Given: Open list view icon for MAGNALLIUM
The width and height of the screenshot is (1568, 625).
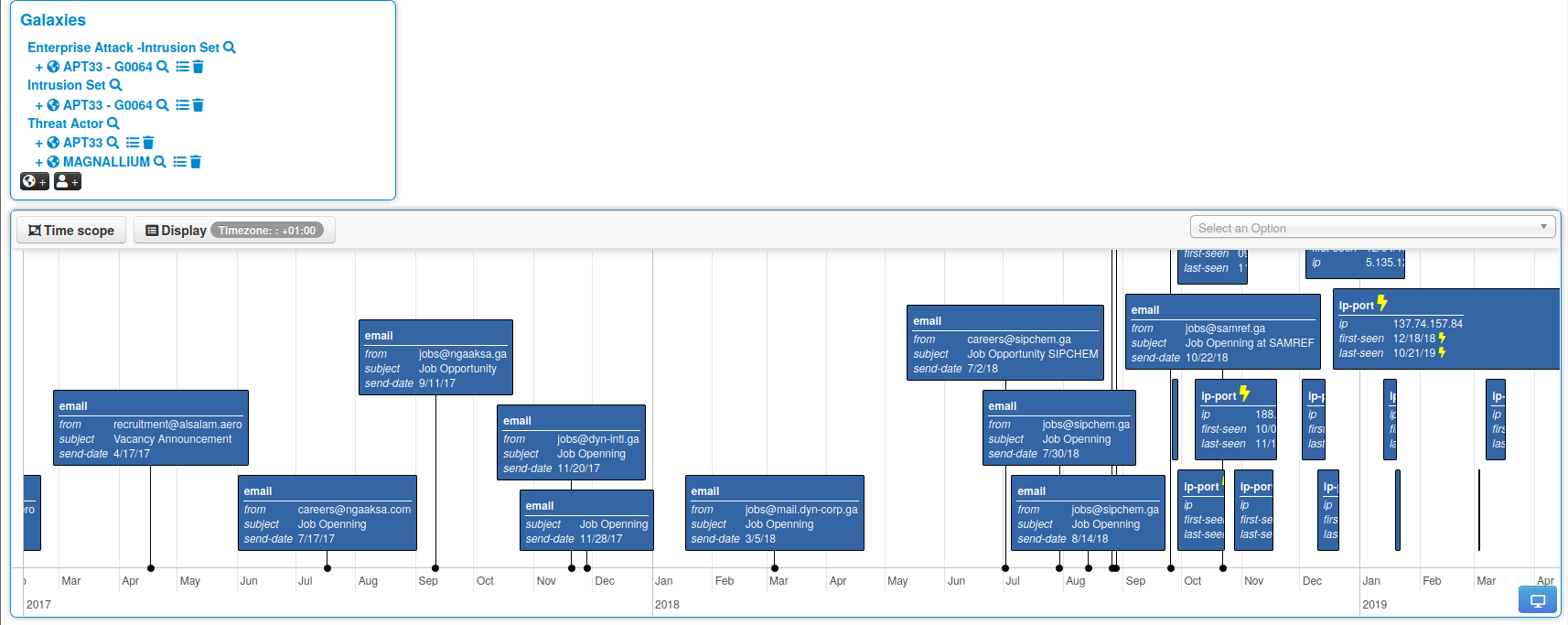Looking at the screenshot, I should coord(179,162).
